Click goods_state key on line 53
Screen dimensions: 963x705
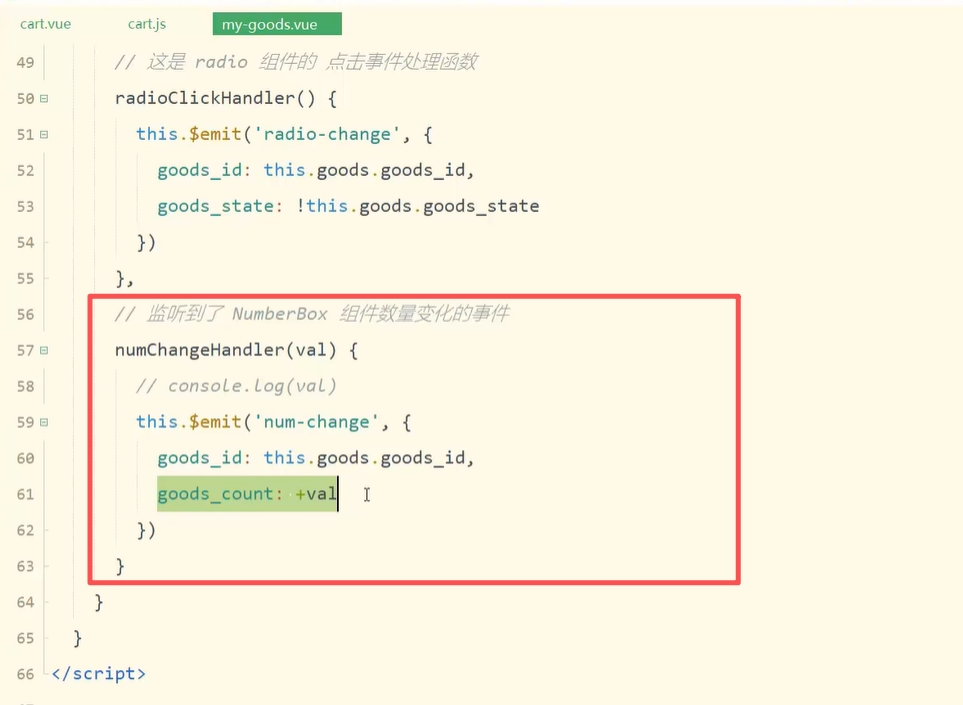(216, 206)
